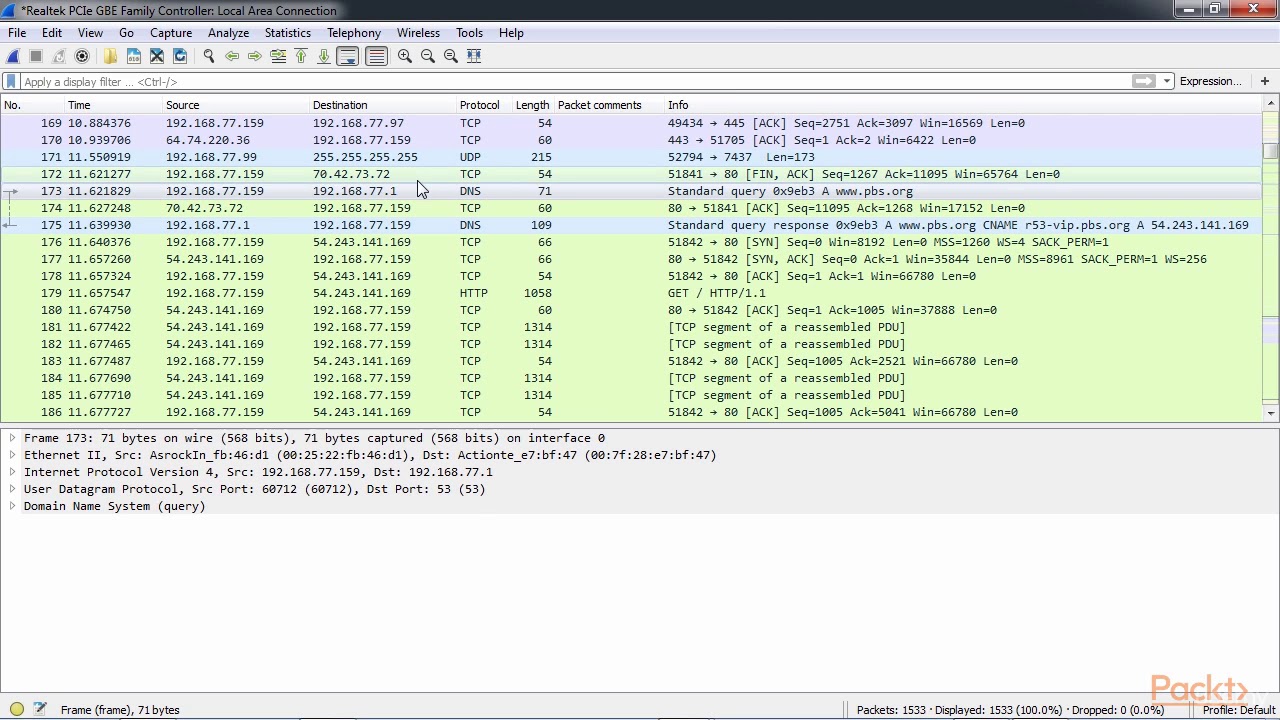Open capture options gear icon
This screenshot has width=1280, height=720.
point(82,56)
